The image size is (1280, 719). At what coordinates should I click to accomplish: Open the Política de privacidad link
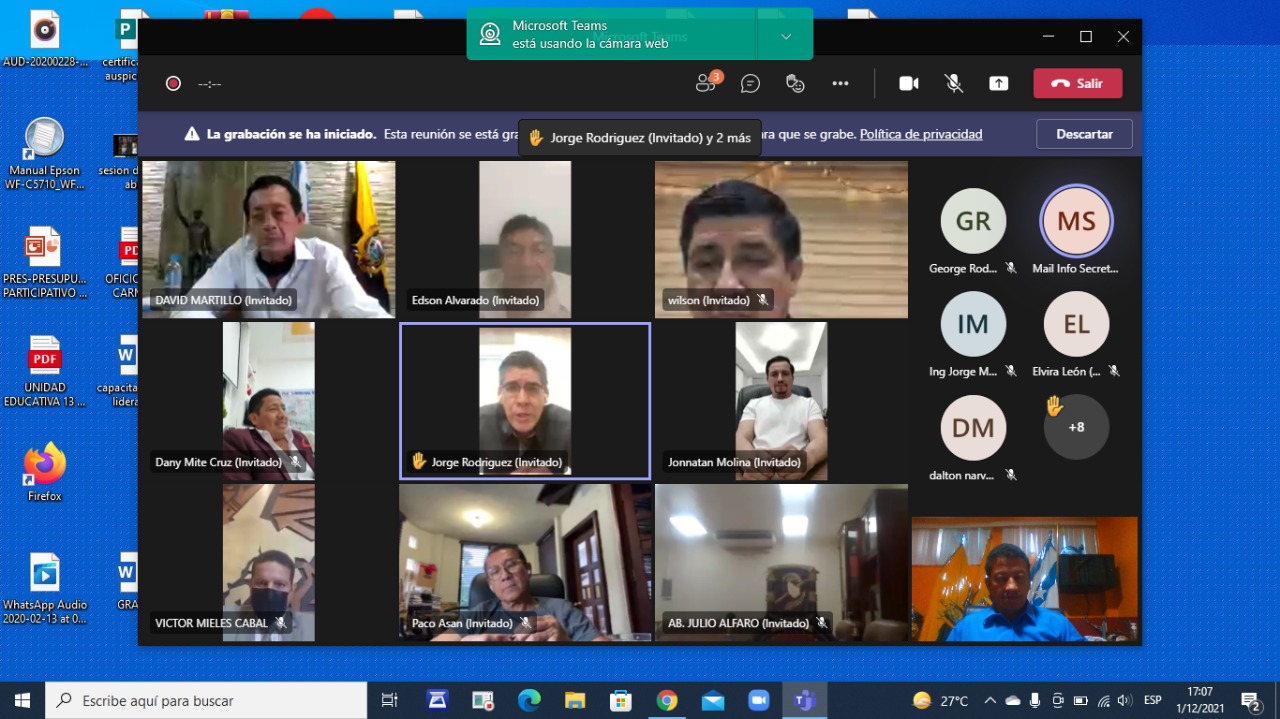coord(920,134)
